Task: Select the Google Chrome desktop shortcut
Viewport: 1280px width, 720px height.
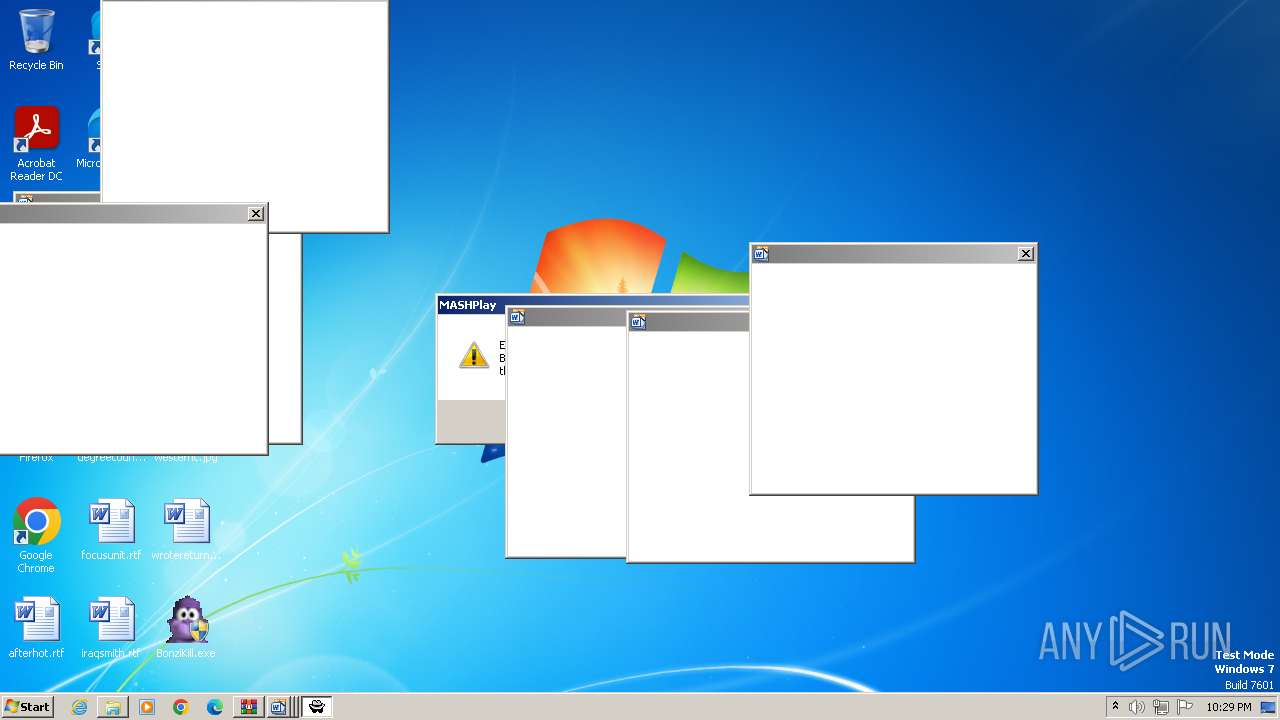Action: pos(36,536)
